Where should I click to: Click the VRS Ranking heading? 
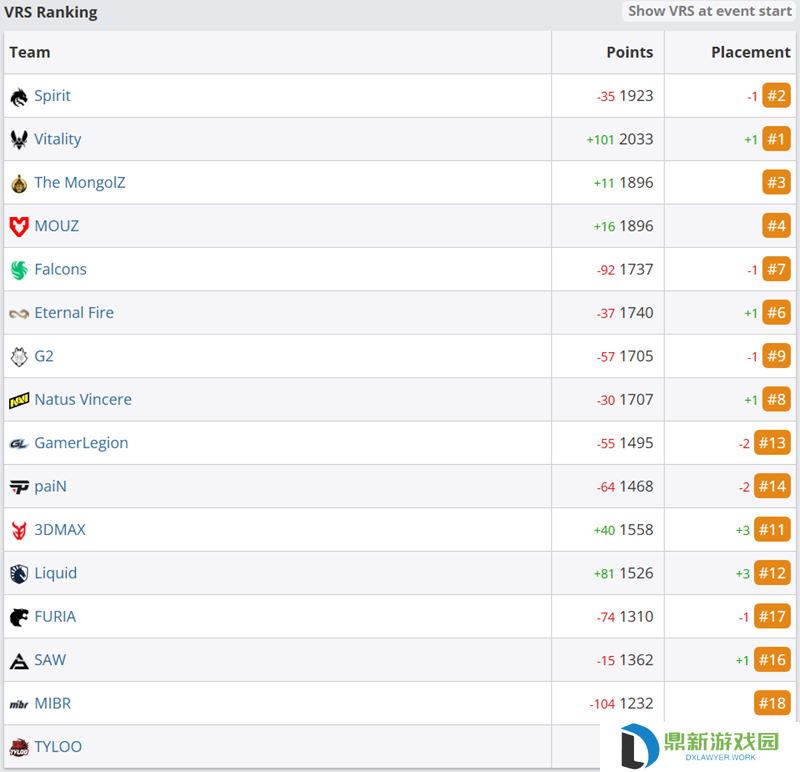[x=51, y=12]
